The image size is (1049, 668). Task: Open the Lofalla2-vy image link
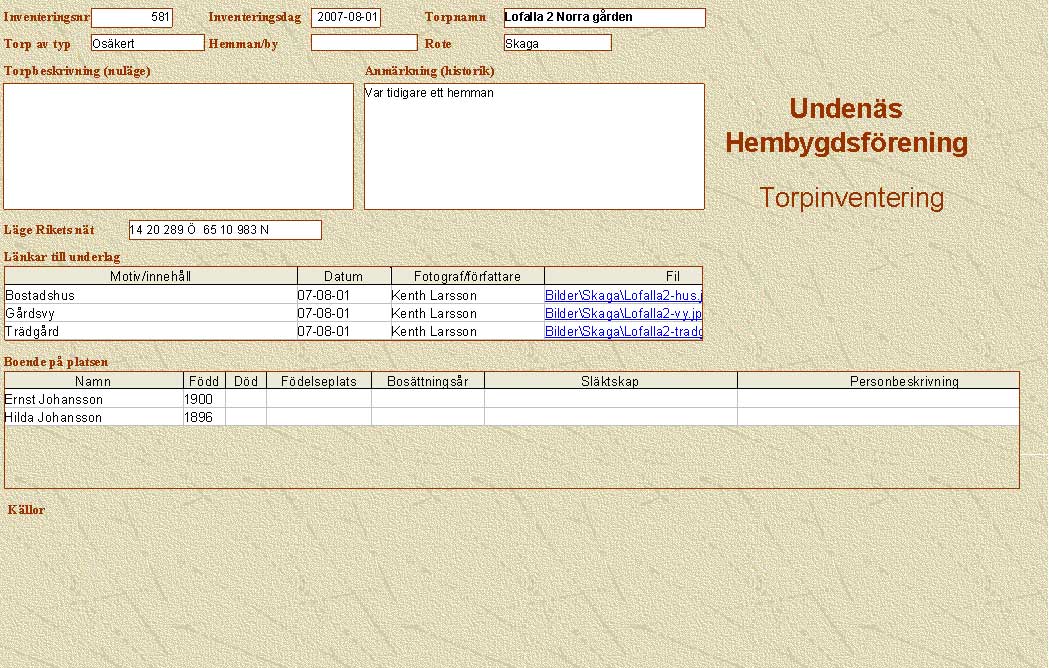[623, 314]
